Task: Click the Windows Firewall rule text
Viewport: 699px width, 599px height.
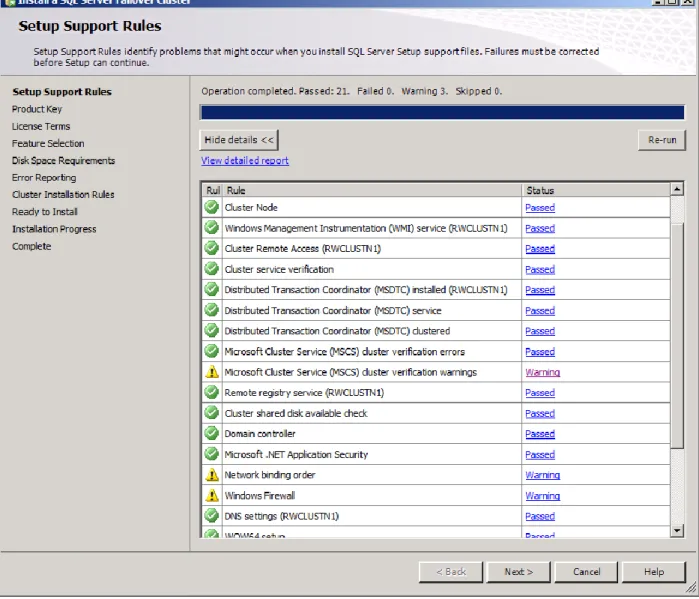Action: (260, 496)
